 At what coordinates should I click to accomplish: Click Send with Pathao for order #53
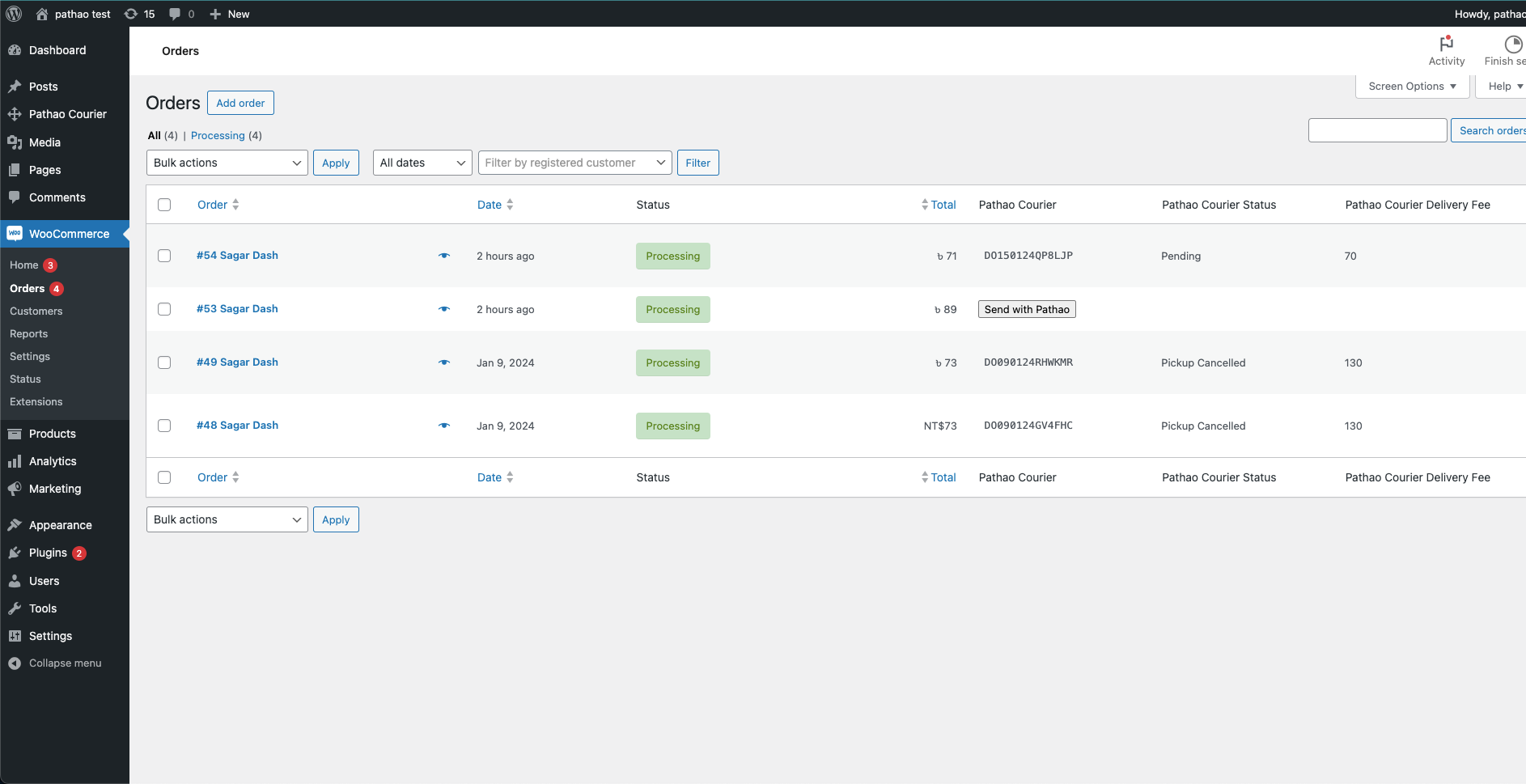pos(1027,309)
